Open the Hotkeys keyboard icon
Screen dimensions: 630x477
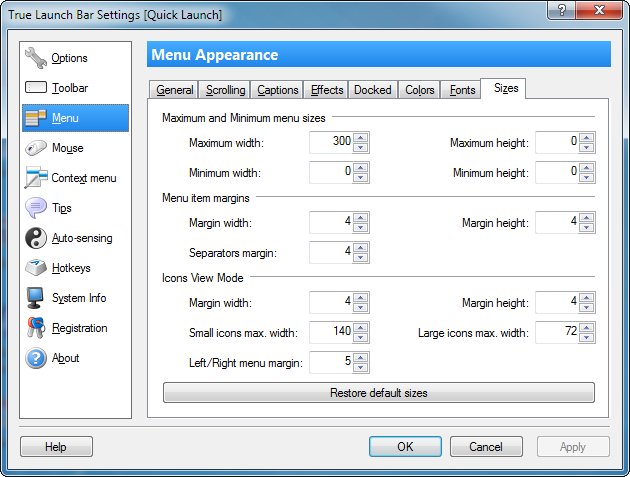point(36,268)
